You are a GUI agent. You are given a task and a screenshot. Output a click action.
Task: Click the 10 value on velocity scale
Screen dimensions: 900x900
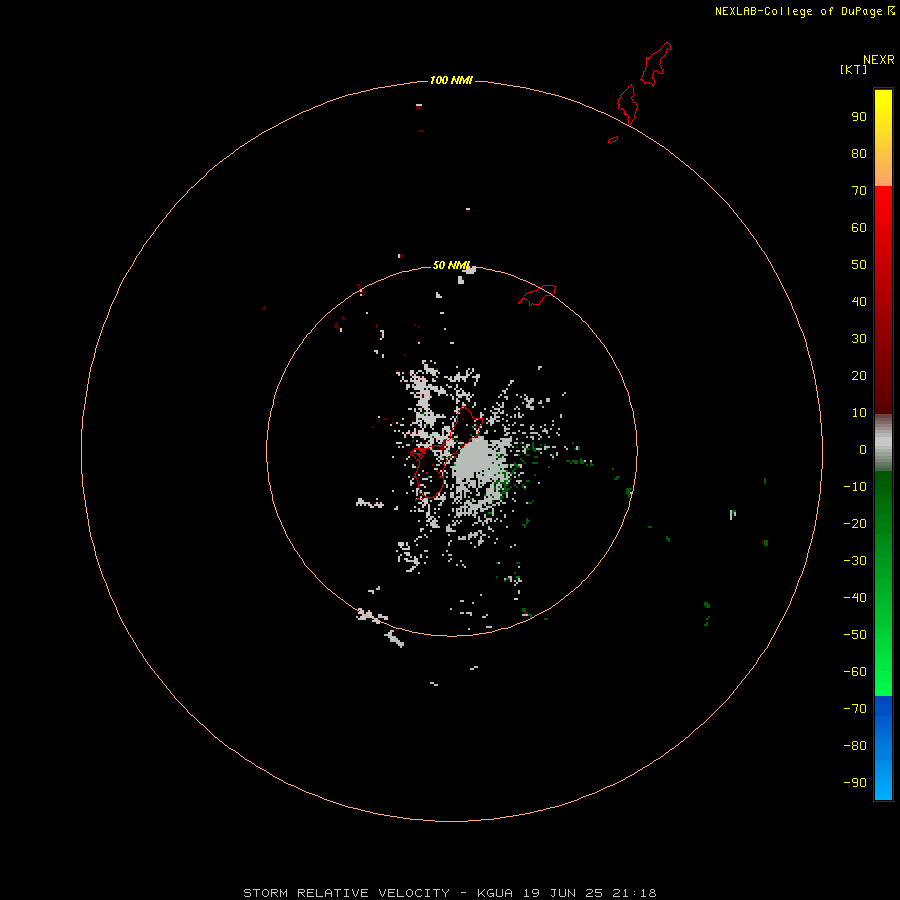(x=859, y=413)
